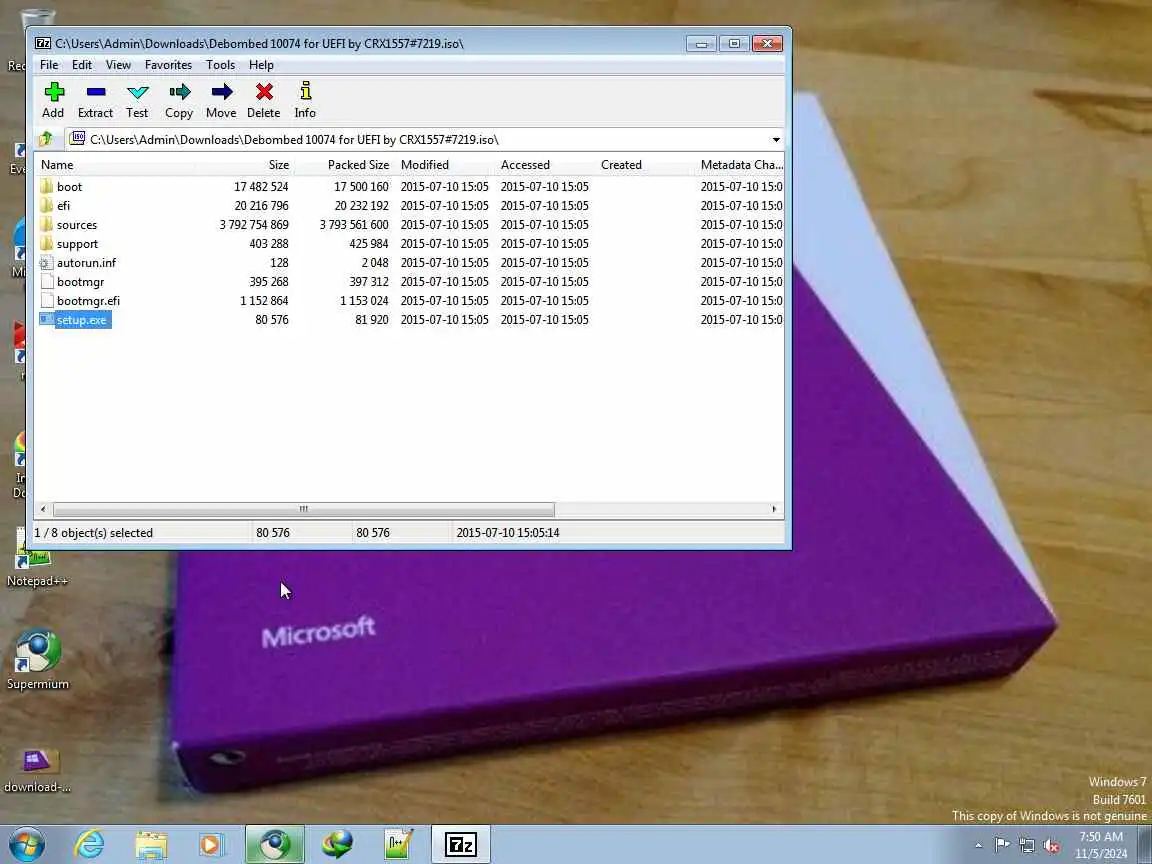Screen dimensions: 1152x864
Task: Select the sources folder icon
Action: click(x=46, y=225)
